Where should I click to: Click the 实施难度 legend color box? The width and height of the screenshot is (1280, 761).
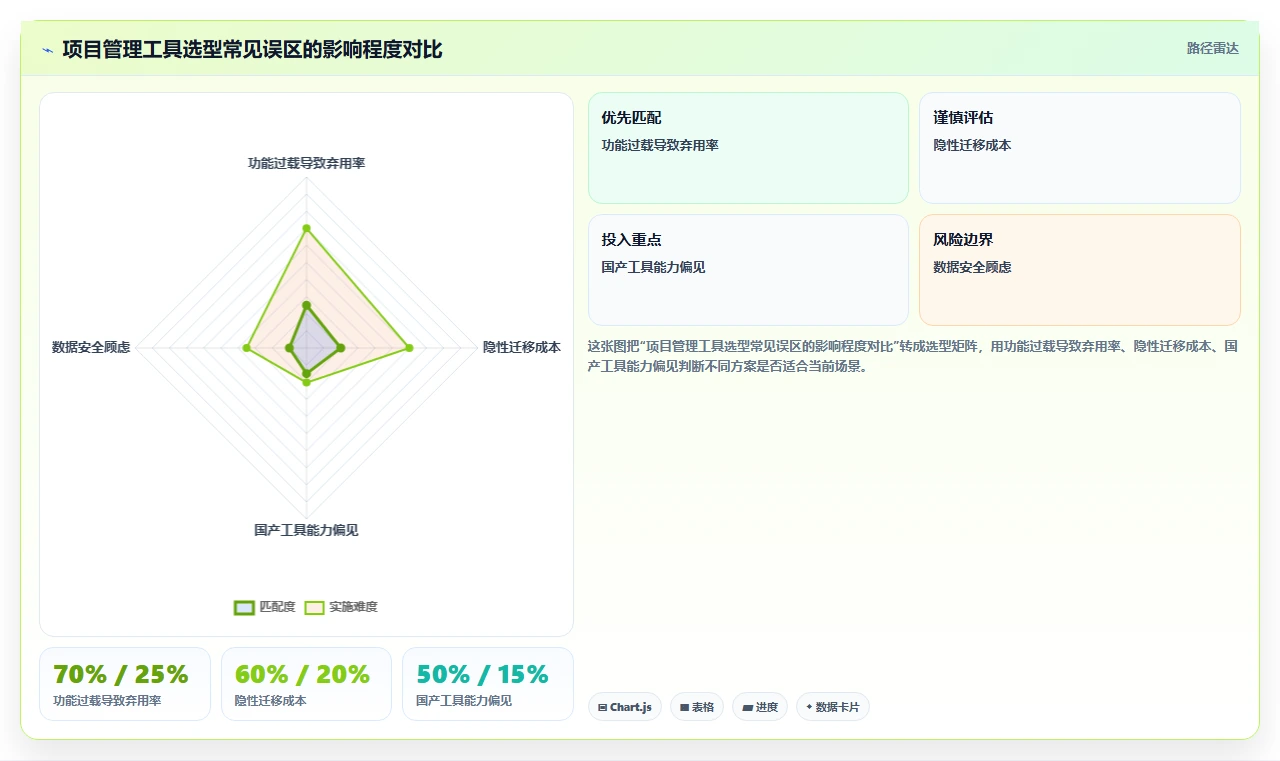click(314, 607)
